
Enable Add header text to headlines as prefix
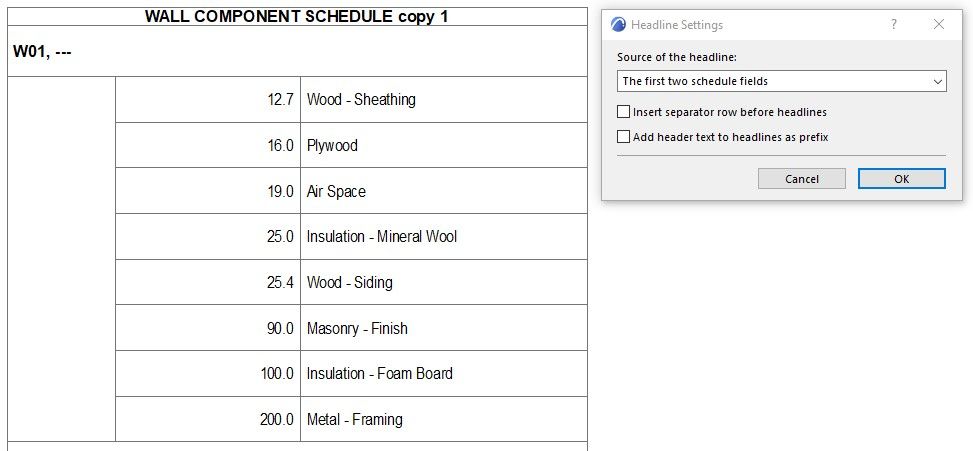(x=624, y=137)
